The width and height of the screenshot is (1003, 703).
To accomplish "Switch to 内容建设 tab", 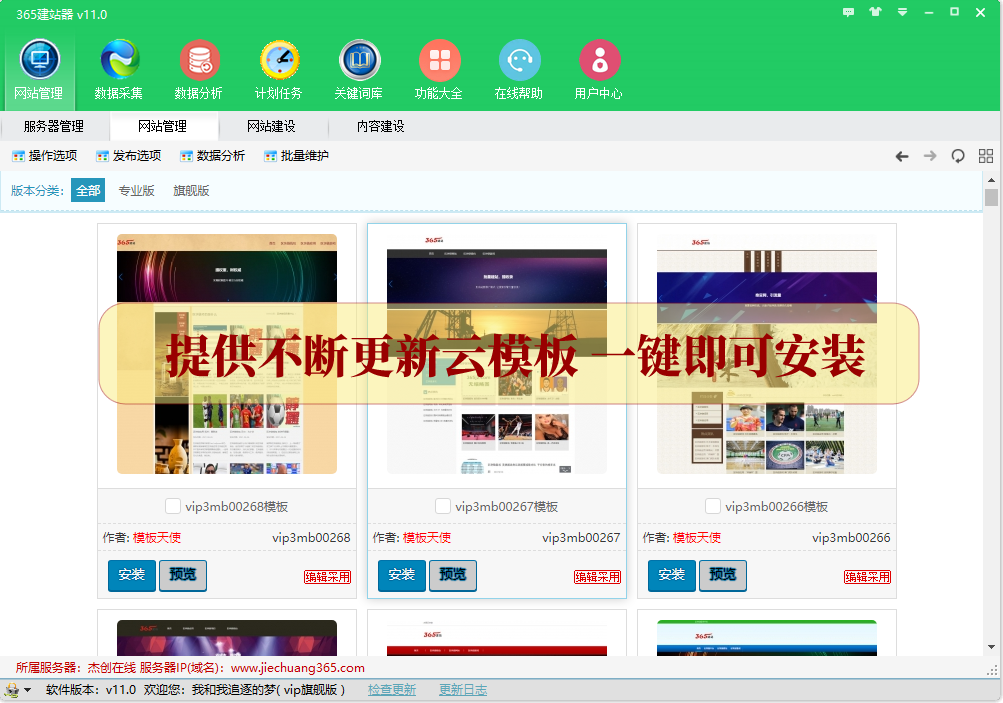I will point(381,127).
